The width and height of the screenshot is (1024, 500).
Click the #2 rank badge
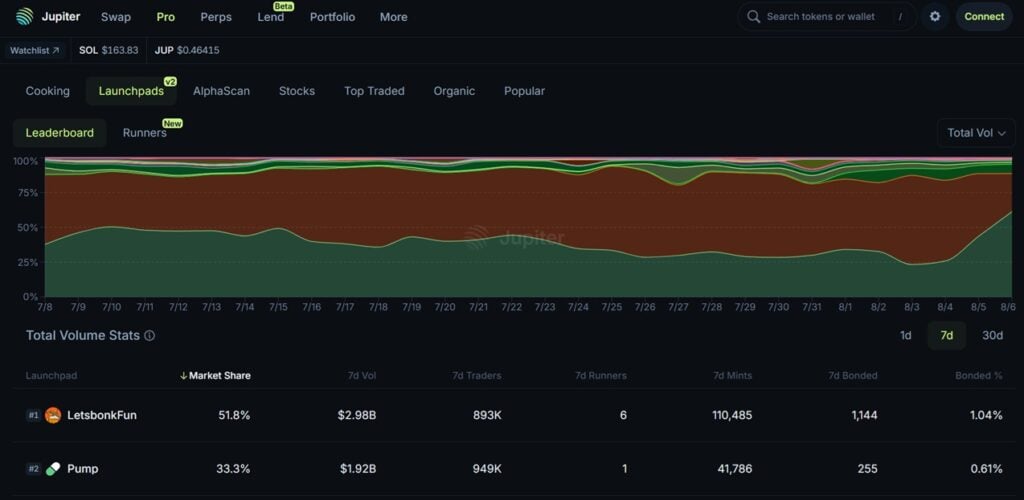(x=33, y=469)
